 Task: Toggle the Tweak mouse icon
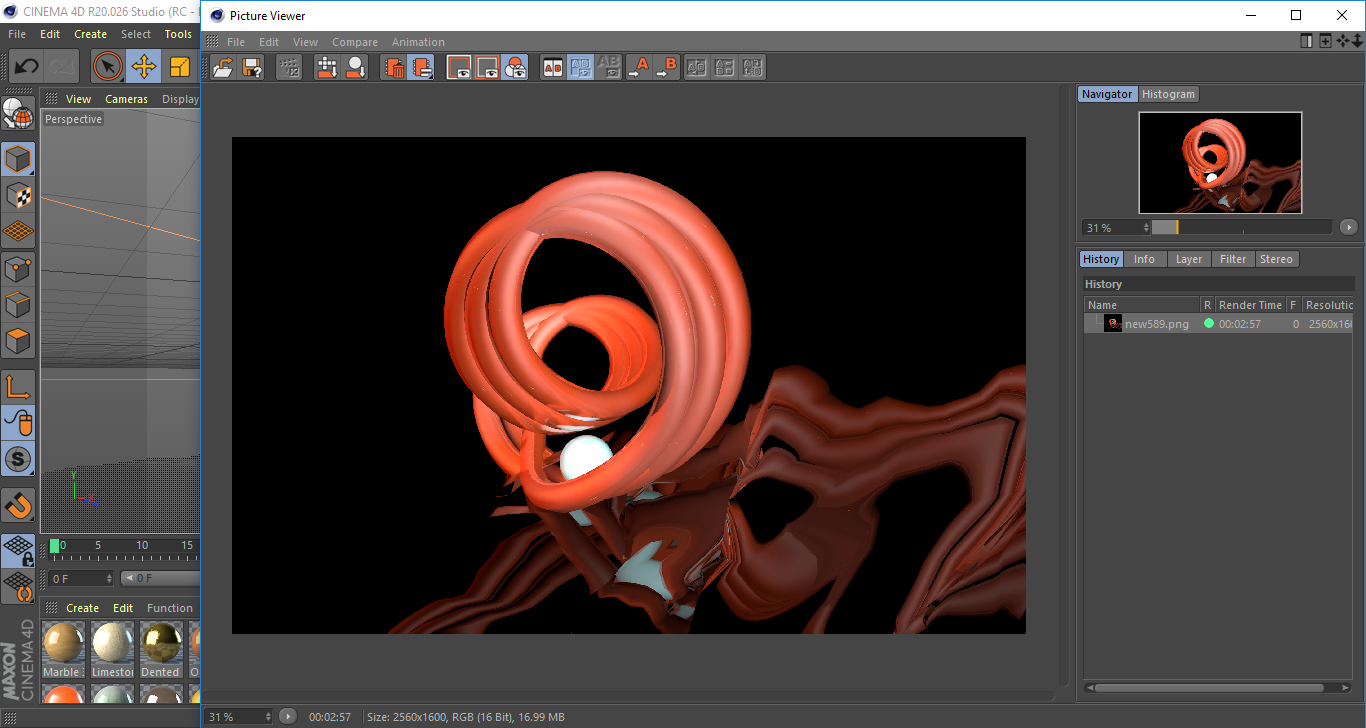tap(18, 423)
